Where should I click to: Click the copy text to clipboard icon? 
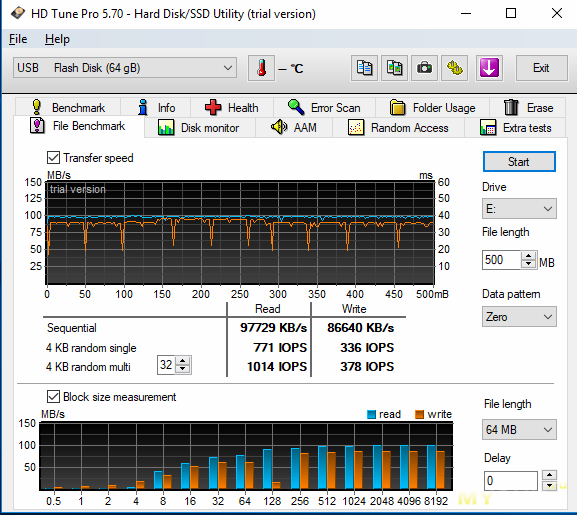[364, 68]
